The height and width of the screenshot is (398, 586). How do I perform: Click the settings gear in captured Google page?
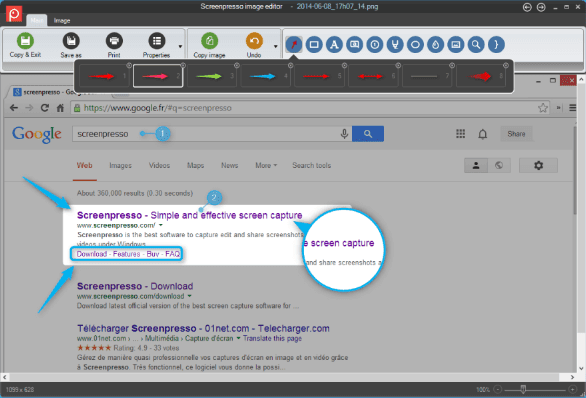click(538, 165)
